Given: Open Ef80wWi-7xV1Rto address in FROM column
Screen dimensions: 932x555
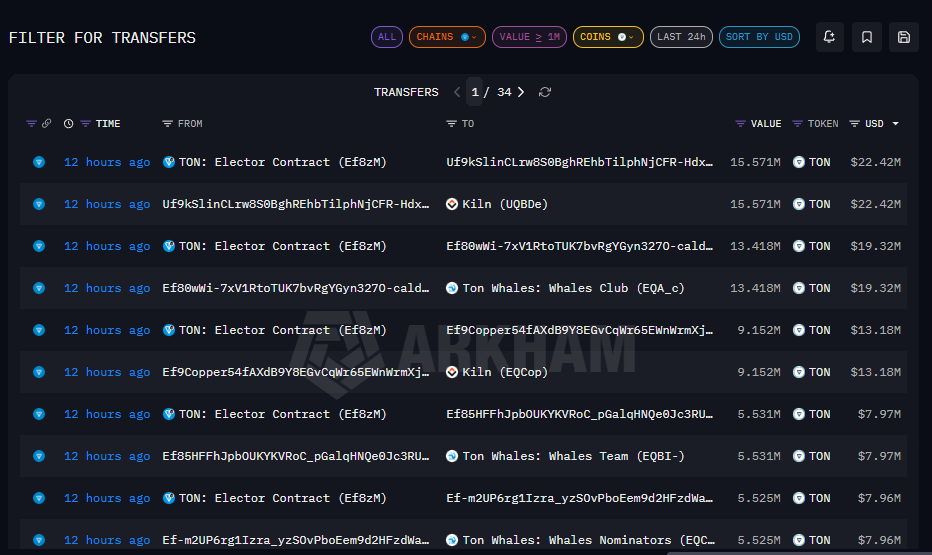Looking at the screenshot, I should (x=295, y=288).
